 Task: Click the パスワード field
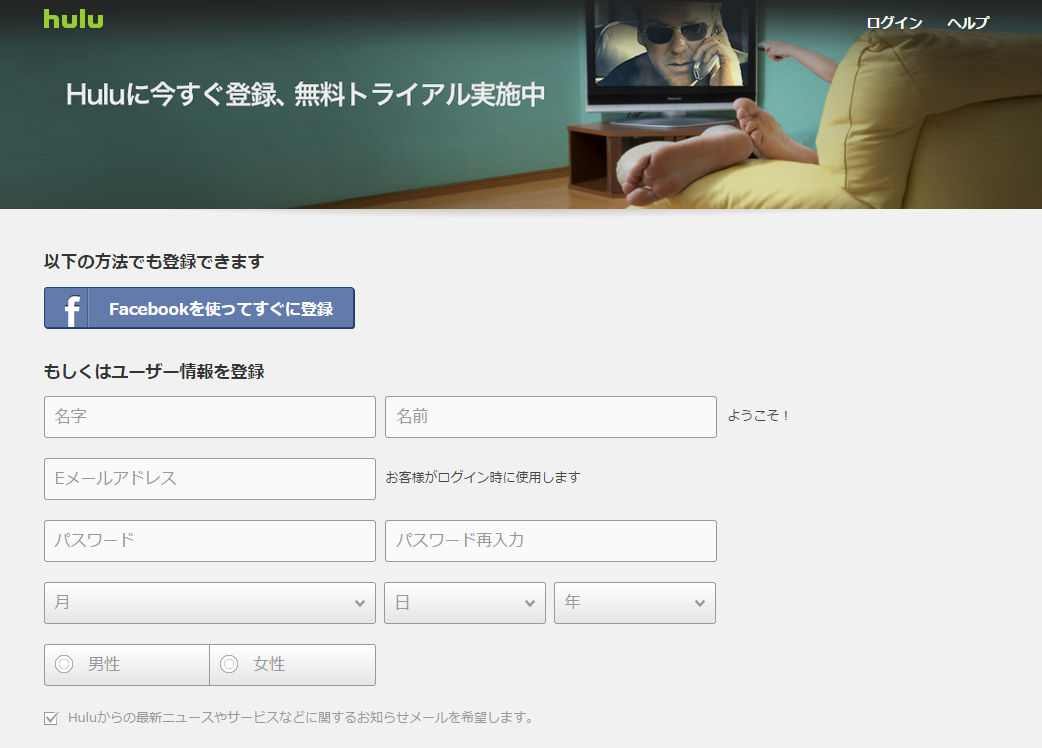[x=210, y=541]
